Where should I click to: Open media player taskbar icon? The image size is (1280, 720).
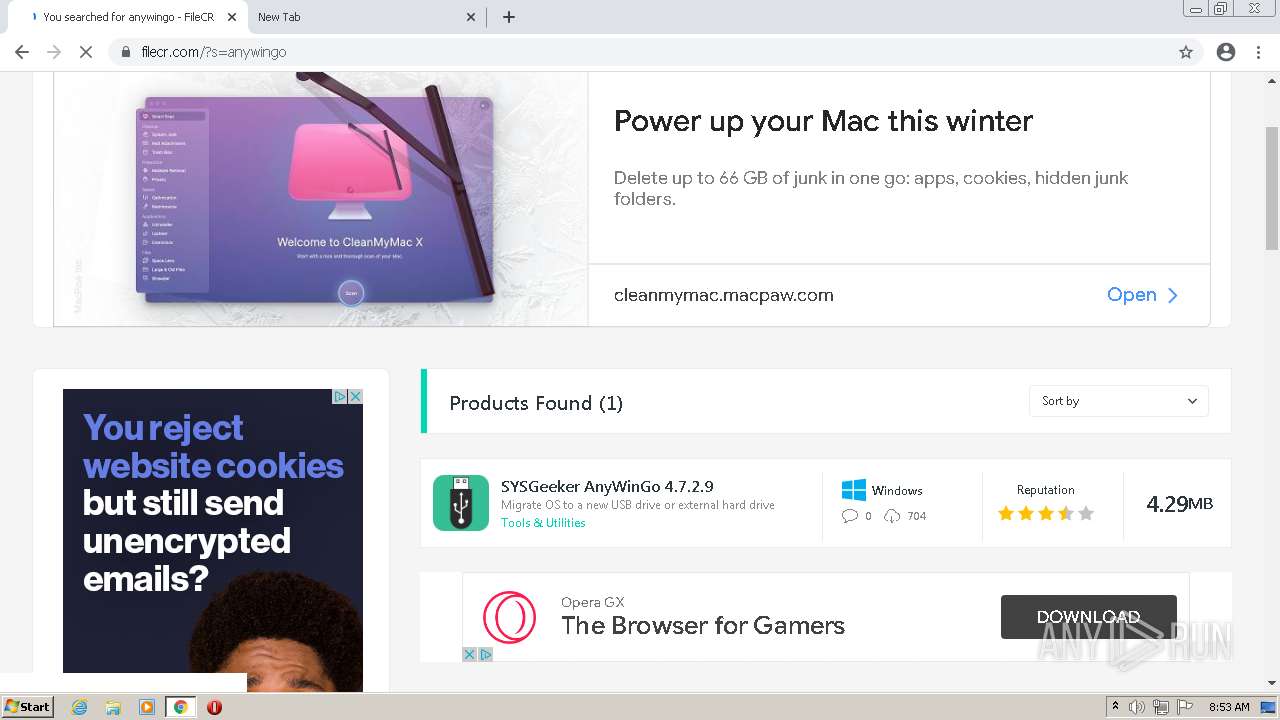tap(147, 707)
